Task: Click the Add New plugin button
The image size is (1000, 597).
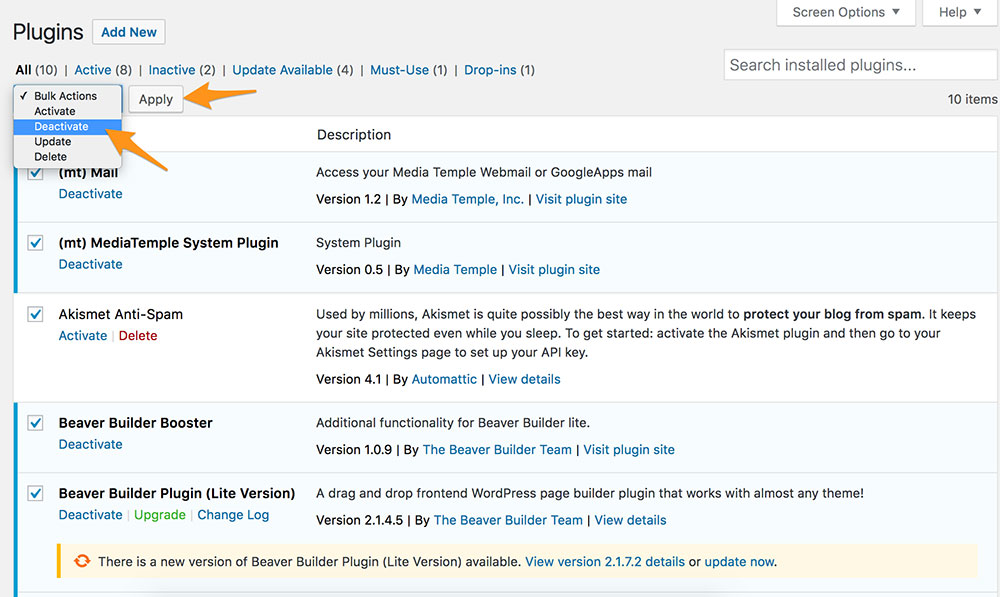Action: [129, 32]
